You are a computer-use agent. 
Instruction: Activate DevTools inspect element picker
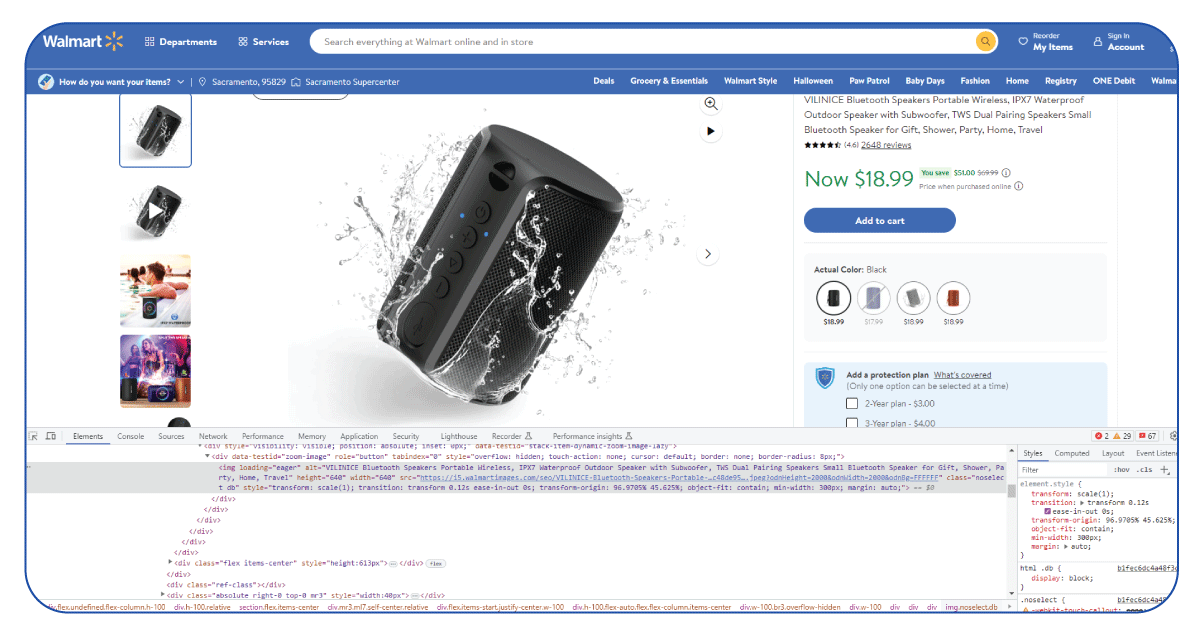pyautogui.click(x=34, y=437)
